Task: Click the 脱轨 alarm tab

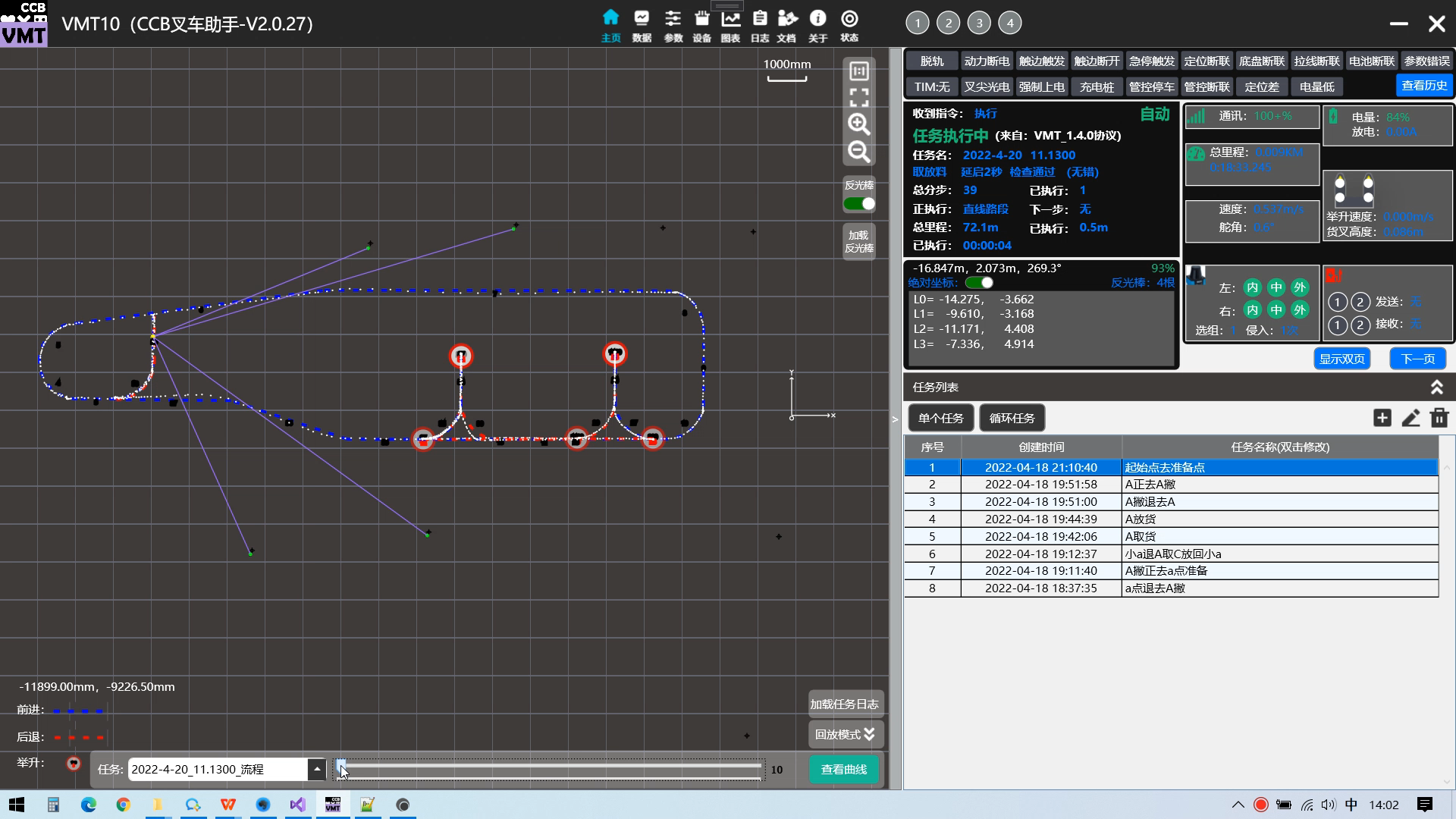Action: pos(932,61)
